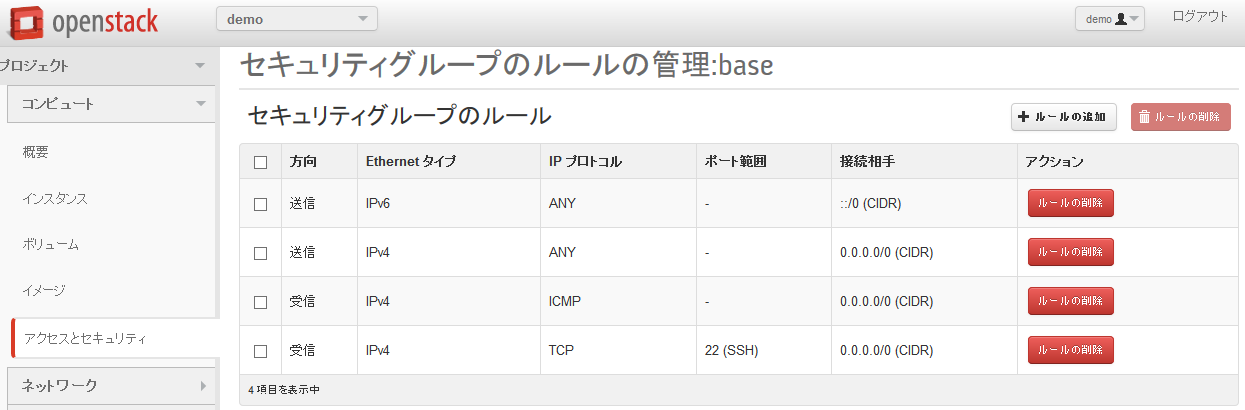This screenshot has height=410, width=1245.
Task: Delete the IPv4 ANY 送信 rule
Action: coord(1070,253)
